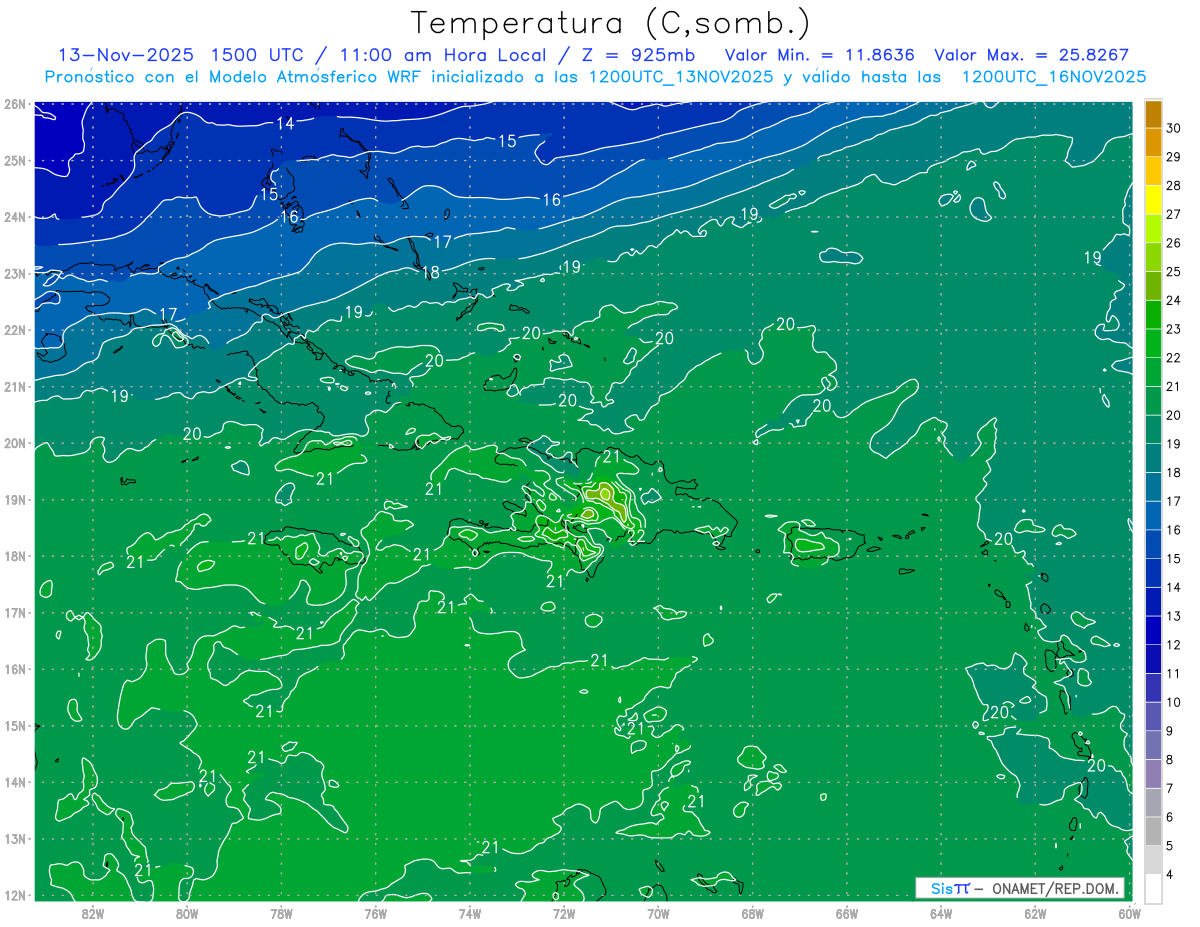Click the 72W longitude axis label
Viewport: 1200px width, 927px height.
[x=564, y=913]
